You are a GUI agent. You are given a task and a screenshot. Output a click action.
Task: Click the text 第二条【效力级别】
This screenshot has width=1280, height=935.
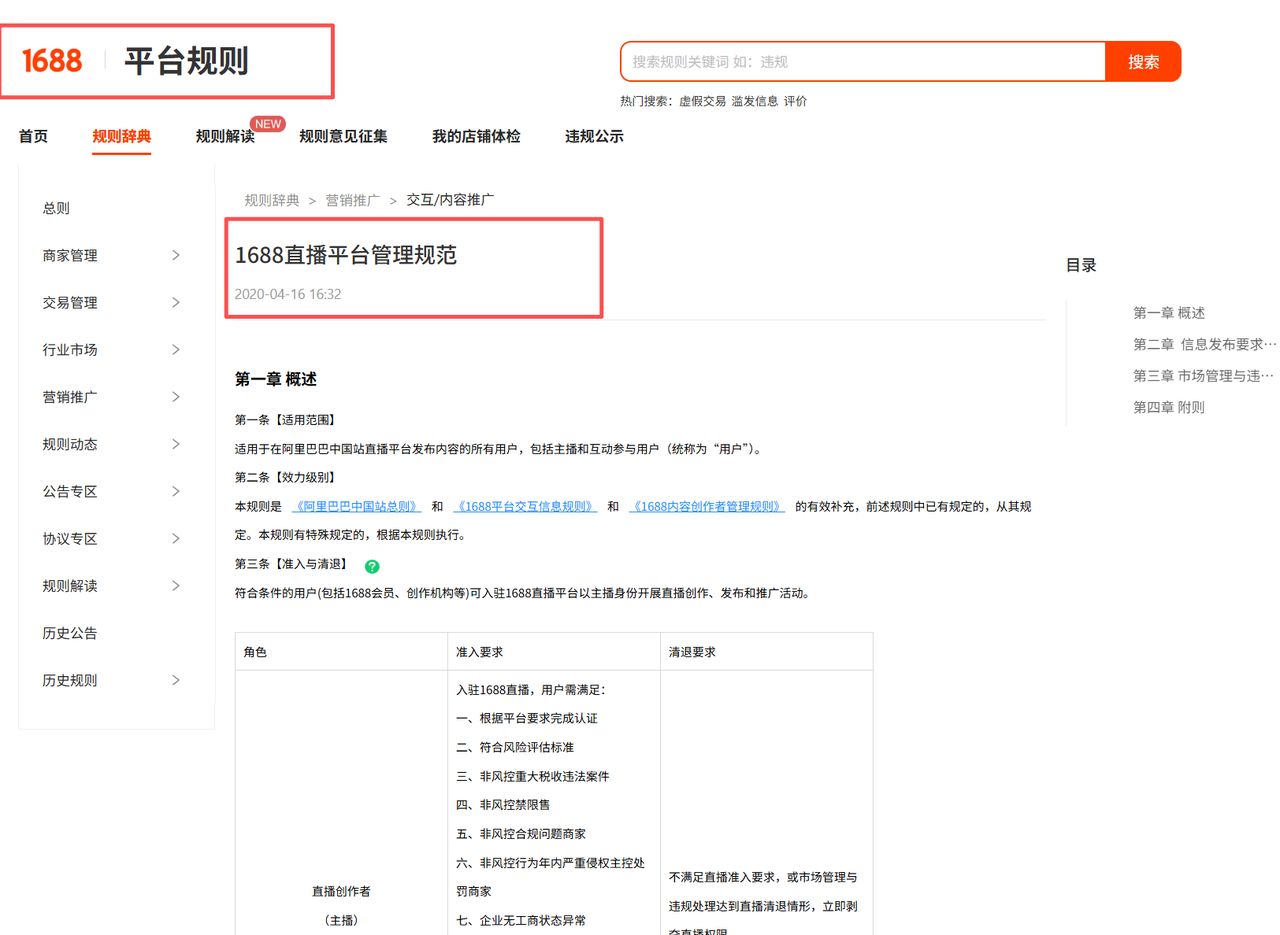[x=286, y=477]
